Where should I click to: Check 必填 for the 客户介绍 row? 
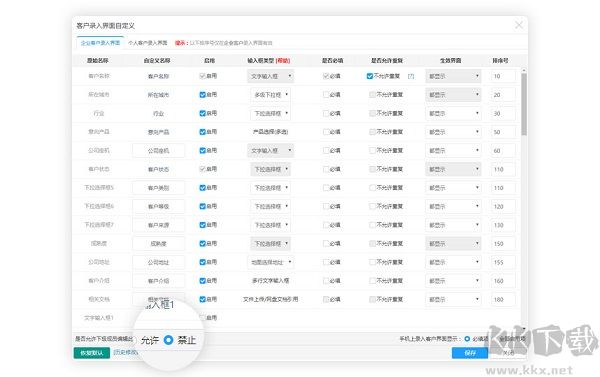pos(326,281)
